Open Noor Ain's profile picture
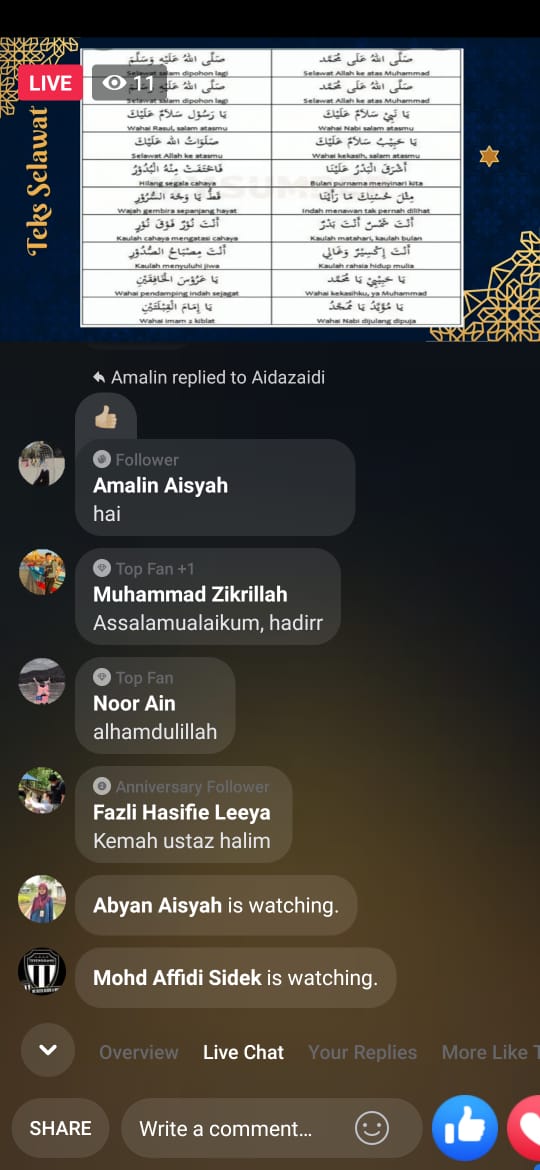540x1170 pixels. pyautogui.click(x=42, y=681)
